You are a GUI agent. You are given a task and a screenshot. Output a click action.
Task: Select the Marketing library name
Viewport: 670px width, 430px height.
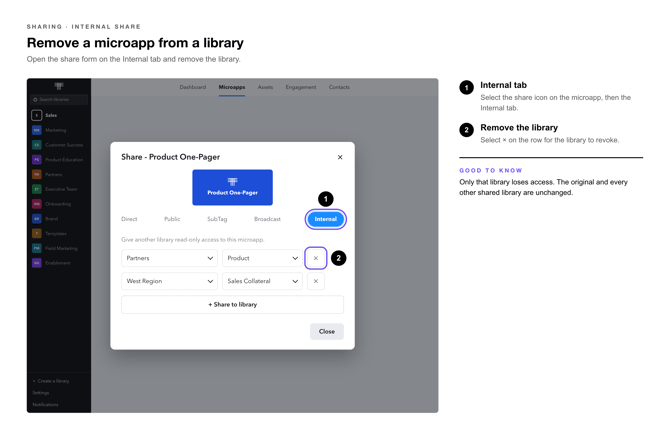(x=56, y=130)
